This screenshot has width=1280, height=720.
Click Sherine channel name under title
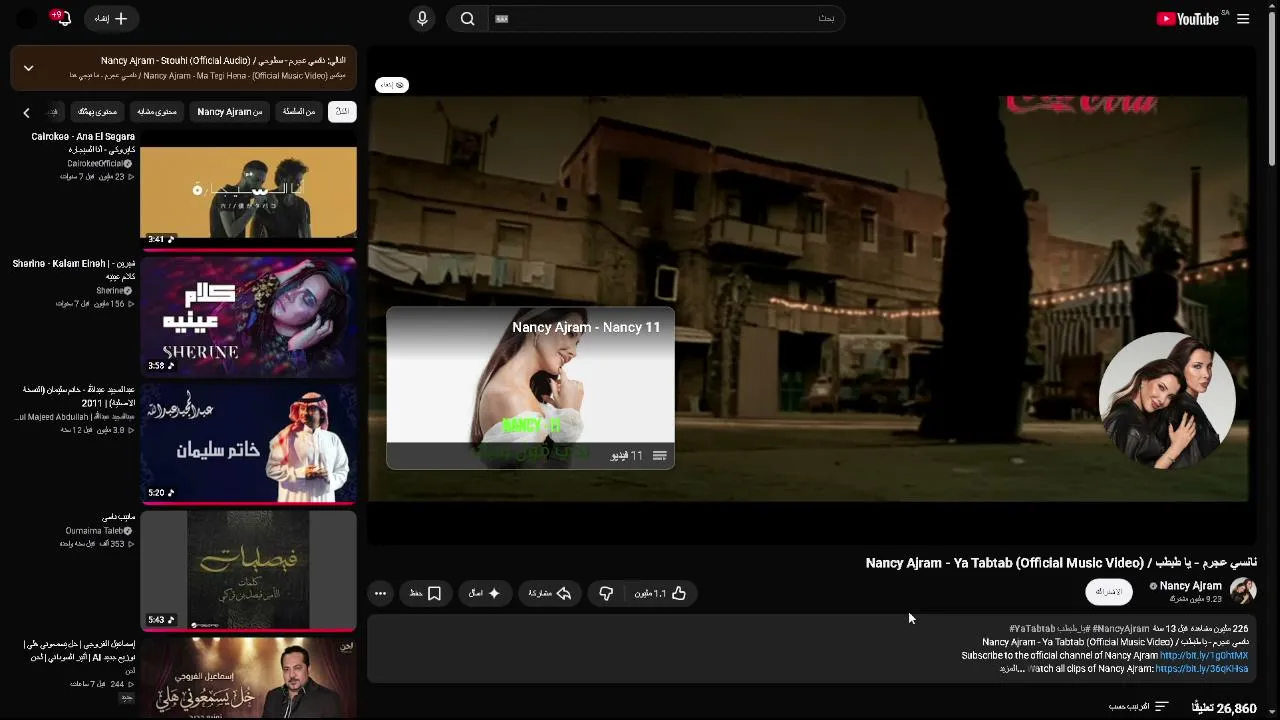click(x=110, y=290)
